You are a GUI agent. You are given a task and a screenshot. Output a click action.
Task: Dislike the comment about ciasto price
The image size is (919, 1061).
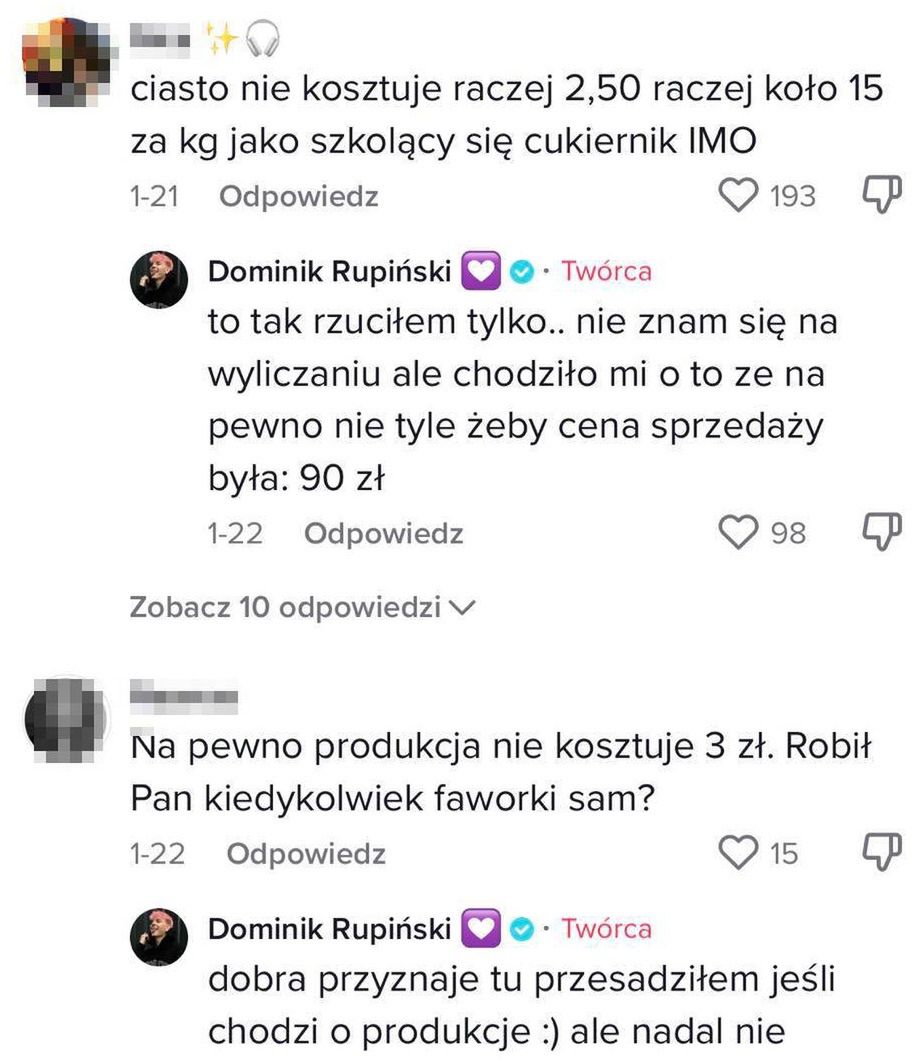click(x=879, y=196)
